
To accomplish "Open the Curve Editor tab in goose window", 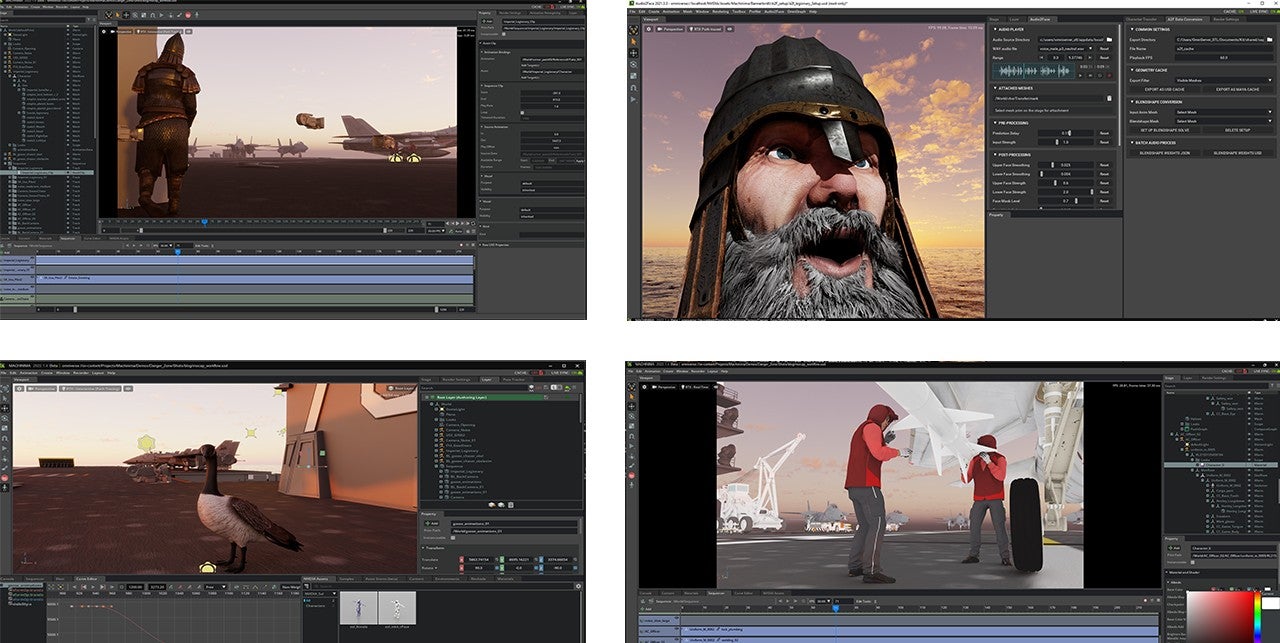I will click(89, 578).
